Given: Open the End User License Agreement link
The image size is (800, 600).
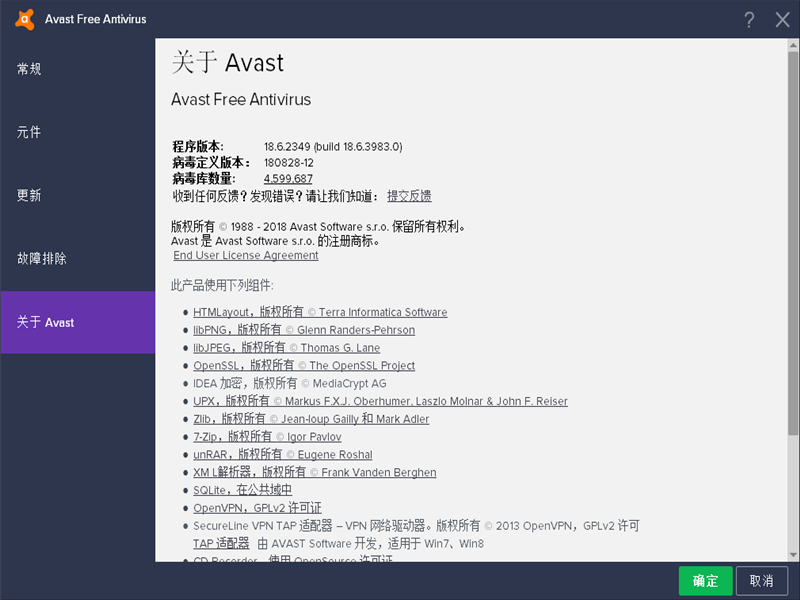Looking at the screenshot, I should [x=246, y=255].
